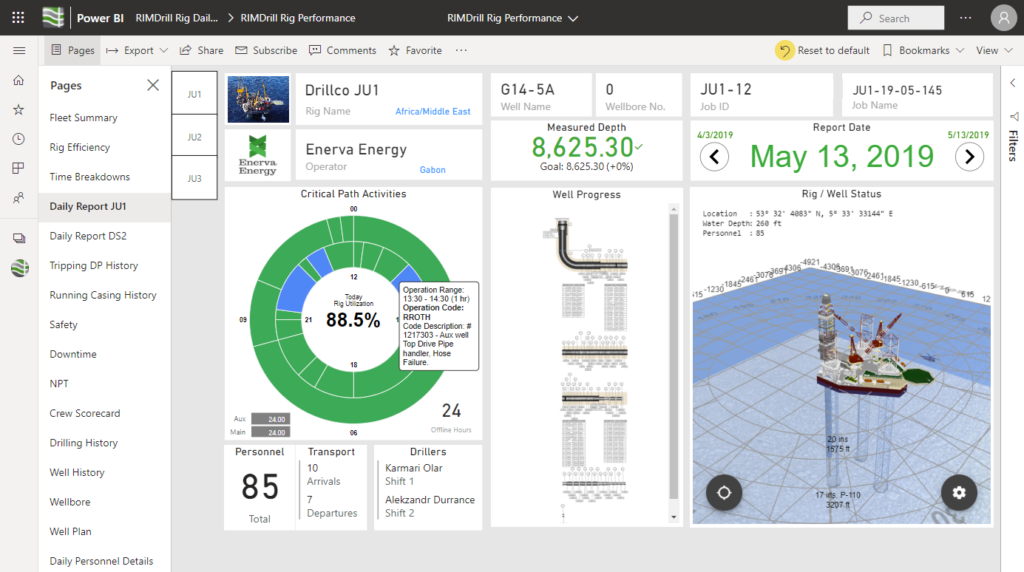This screenshot has width=1024, height=572.
Task: Select the JU2 rig tab
Action: 195,136
